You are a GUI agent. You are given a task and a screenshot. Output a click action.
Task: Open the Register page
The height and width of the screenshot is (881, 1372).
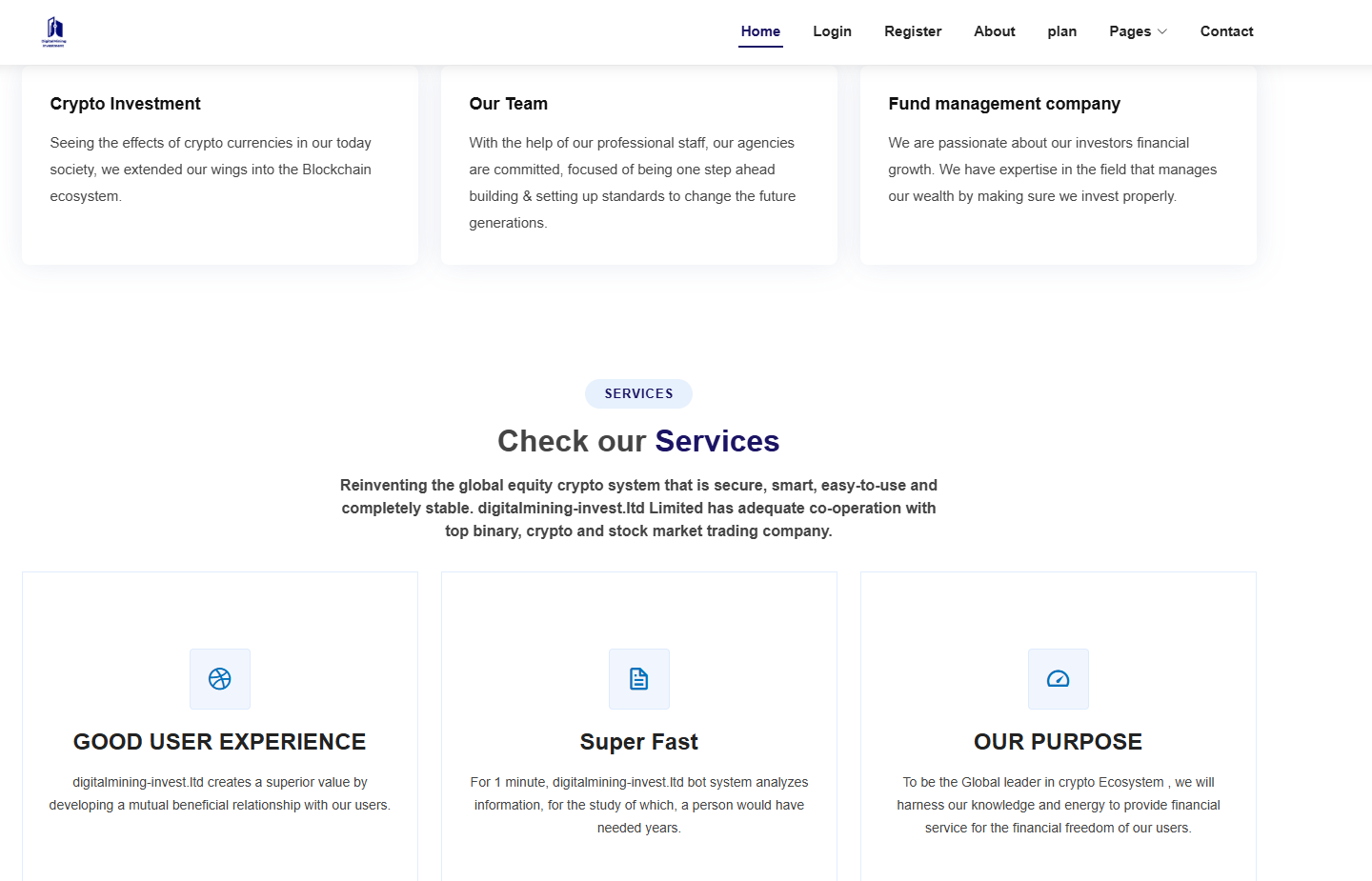point(913,31)
